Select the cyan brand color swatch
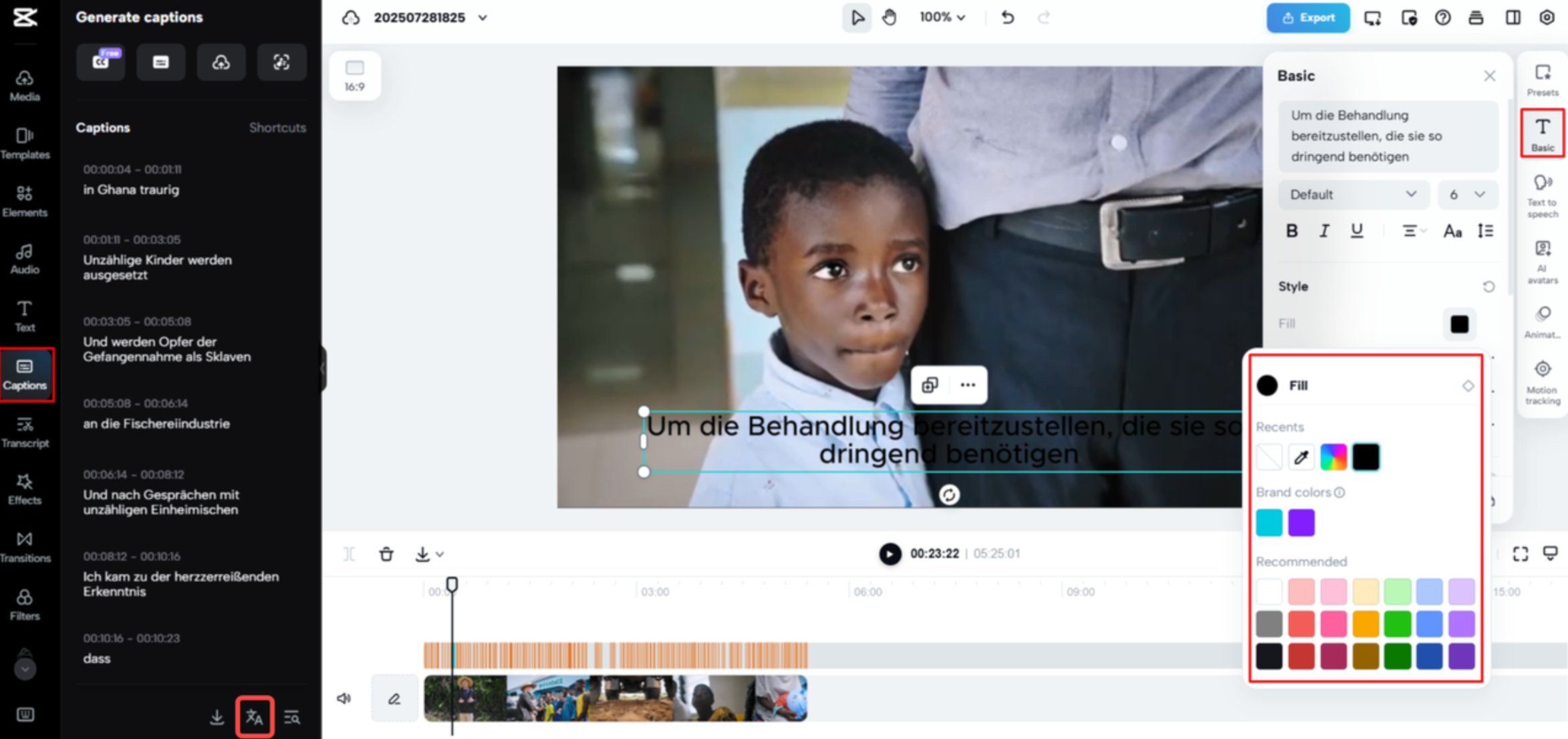The height and width of the screenshot is (739, 1568). pos(1268,522)
